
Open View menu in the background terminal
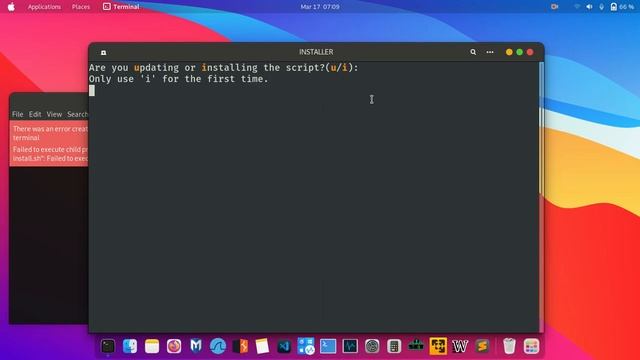coord(54,114)
